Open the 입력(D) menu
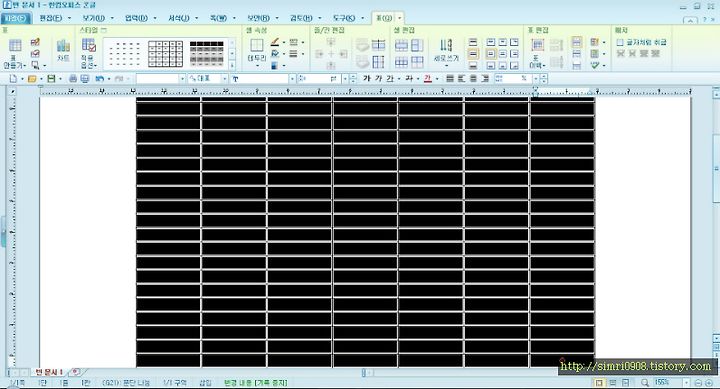720x389 pixels. (136, 18)
